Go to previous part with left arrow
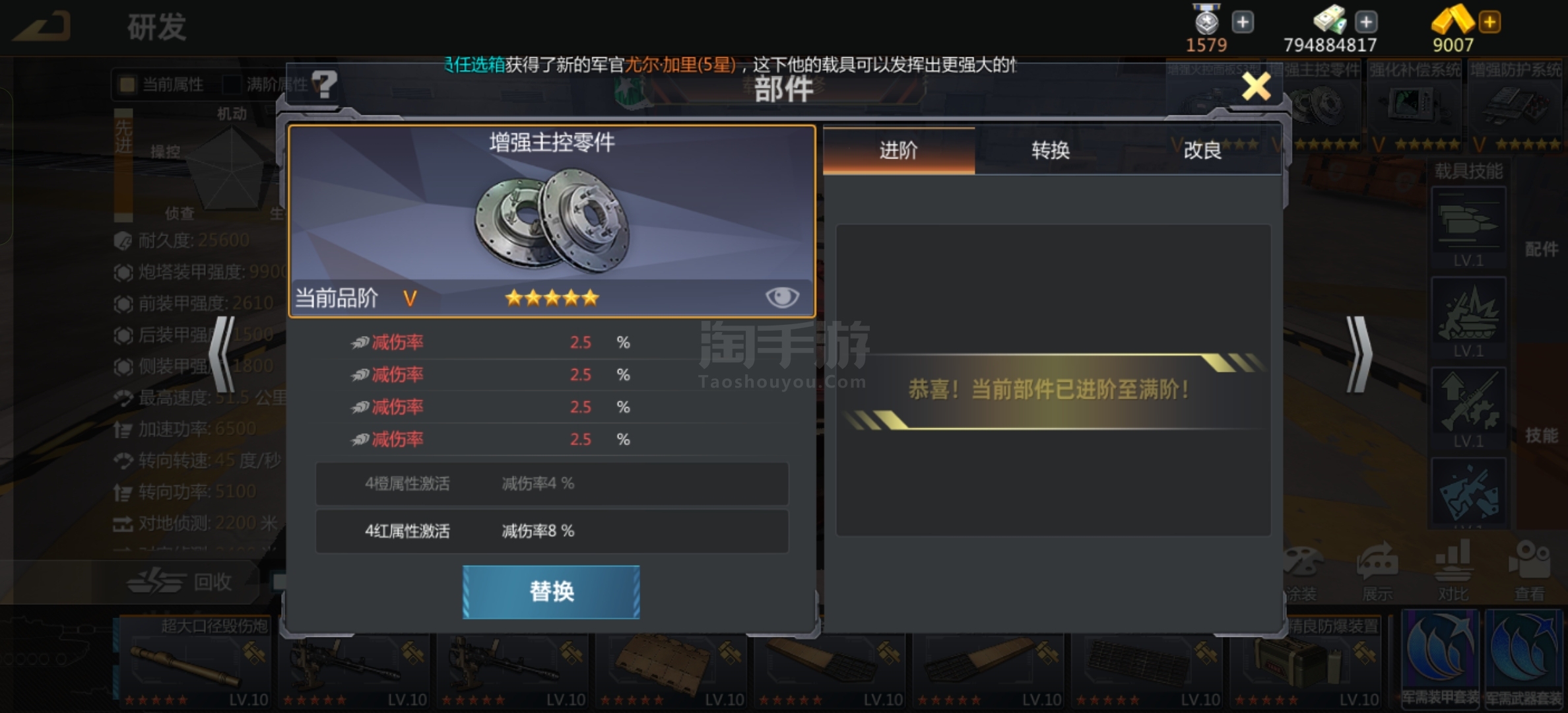This screenshot has height=713, width=1568. tap(222, 355)
